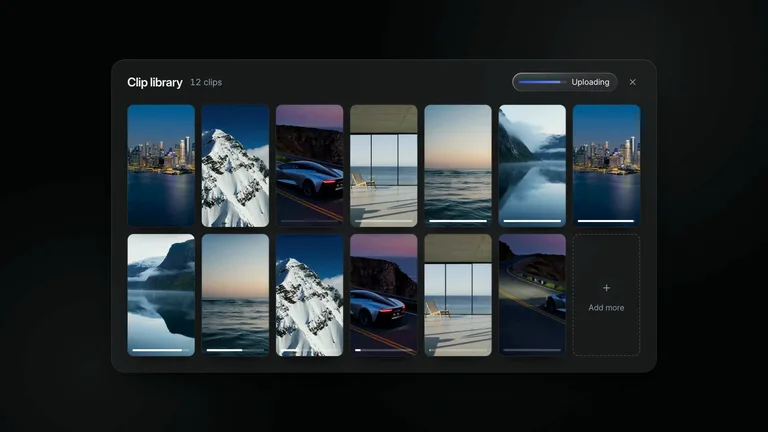Click the "Clip library" heading
Viewport: 768px width, 432px height.
(x=155, y=82)
